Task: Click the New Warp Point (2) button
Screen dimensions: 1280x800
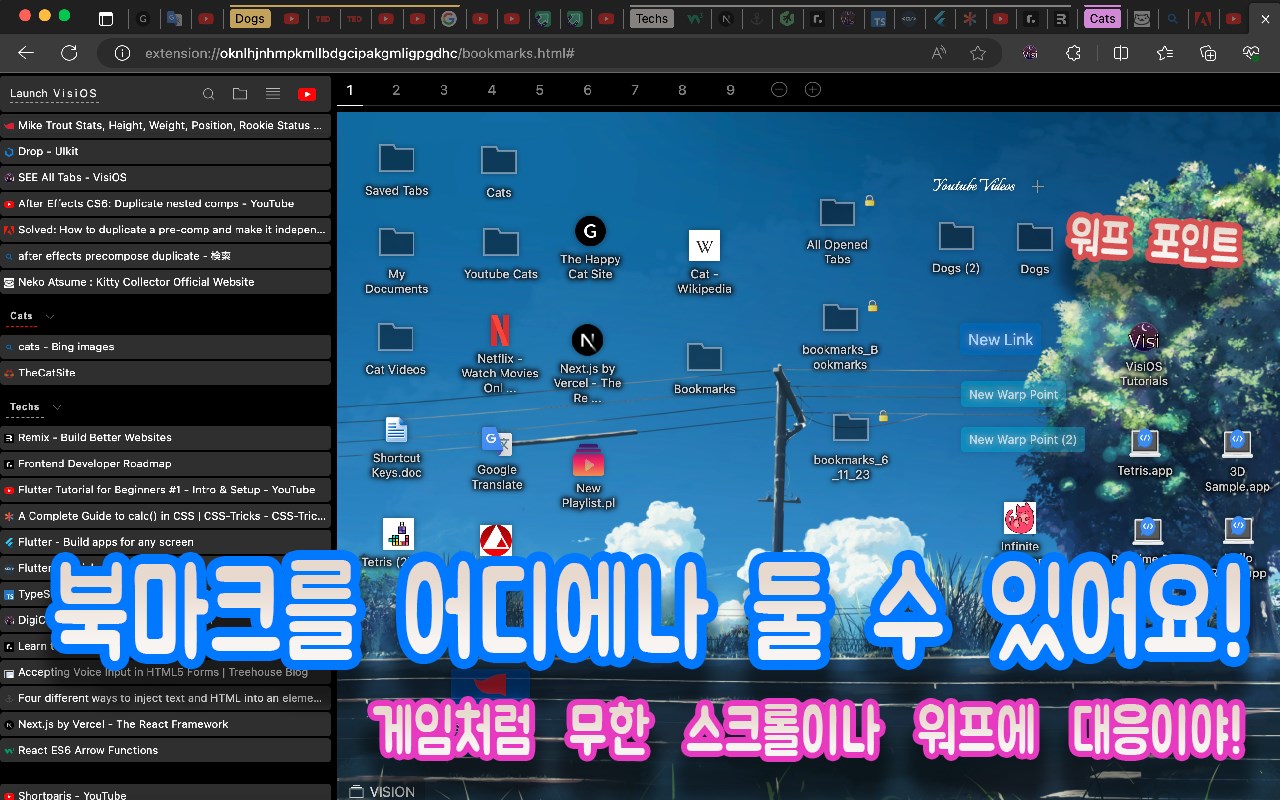Action: (x=1022, y=440)
